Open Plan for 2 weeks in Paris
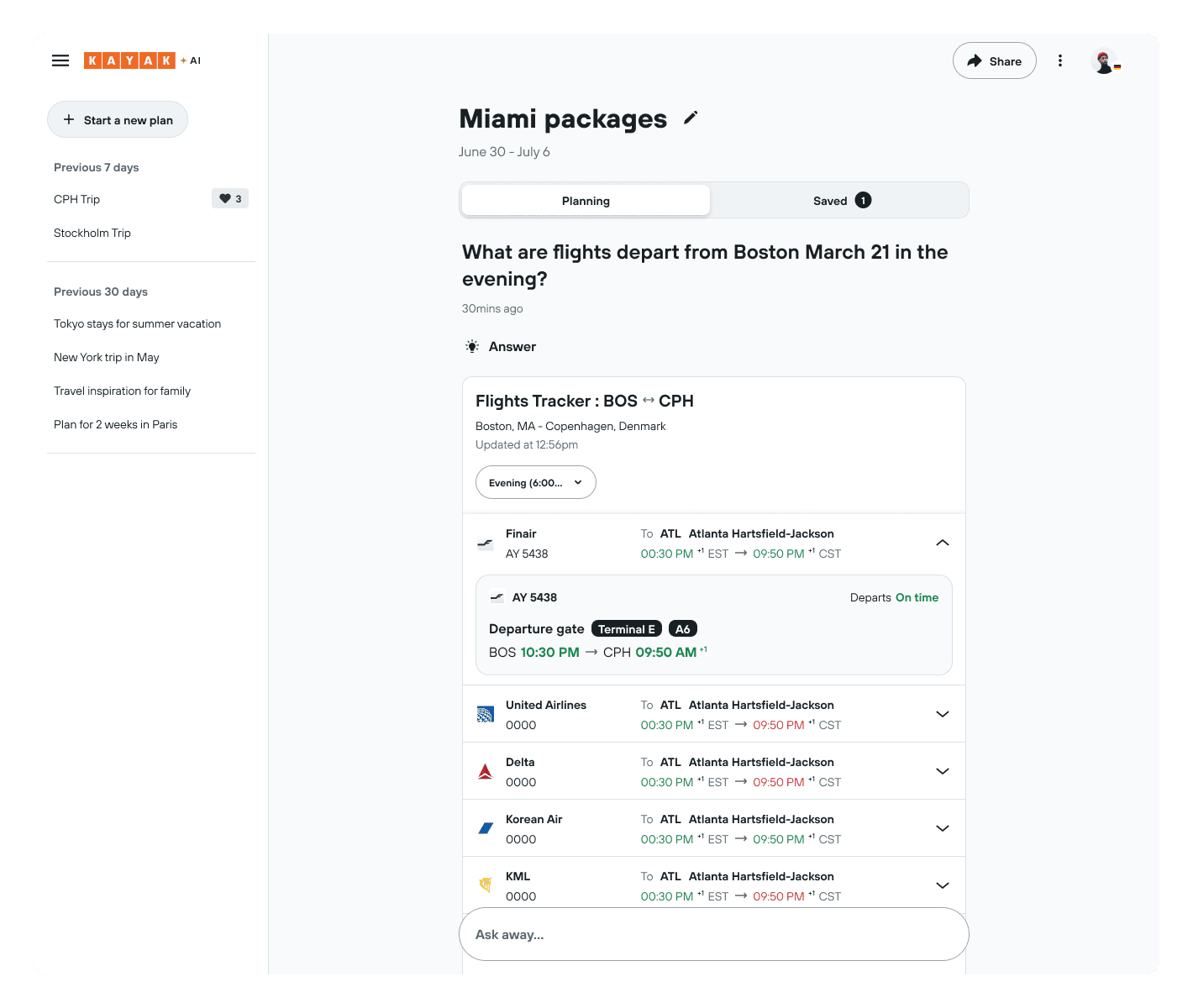This screenshot has height=1008, width=1193. (x=116, y=424)
